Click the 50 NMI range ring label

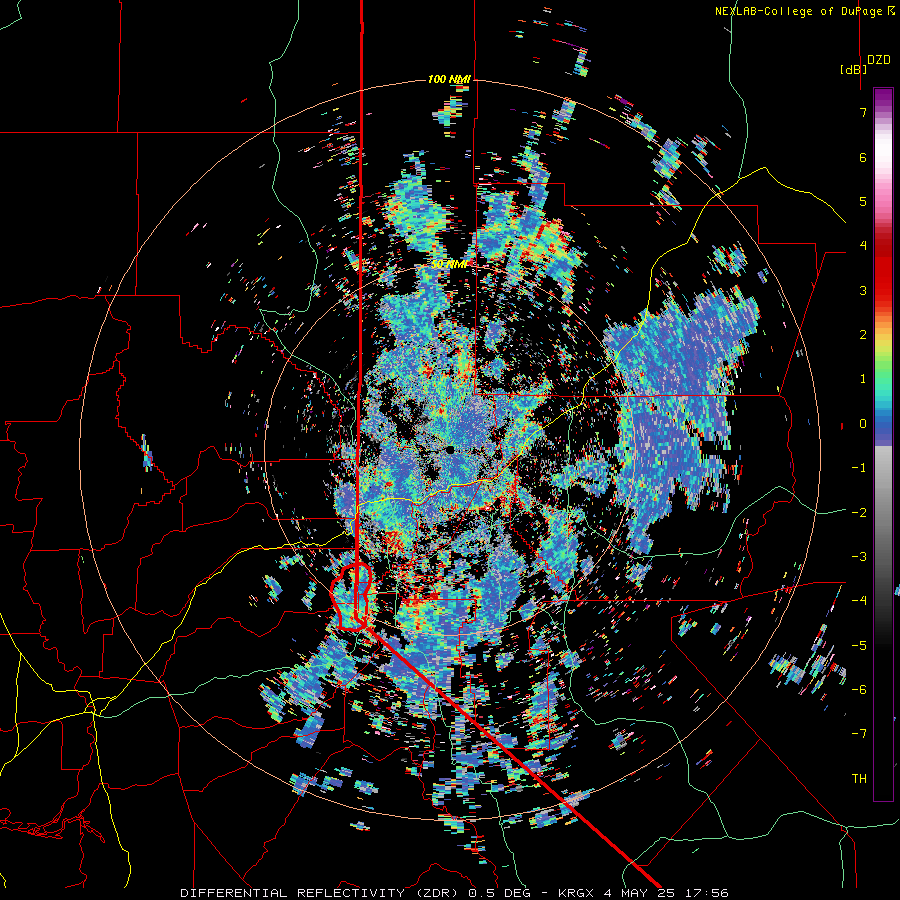pyautogui.click(x=449, y=265)
